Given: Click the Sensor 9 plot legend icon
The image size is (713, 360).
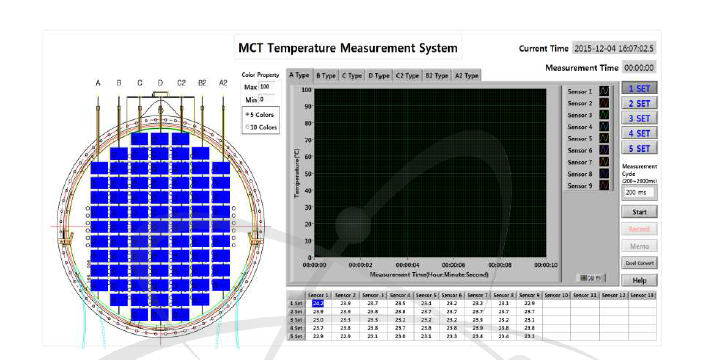Looking at the screenshot, I should pyautogui.click(x=604, y=185).
